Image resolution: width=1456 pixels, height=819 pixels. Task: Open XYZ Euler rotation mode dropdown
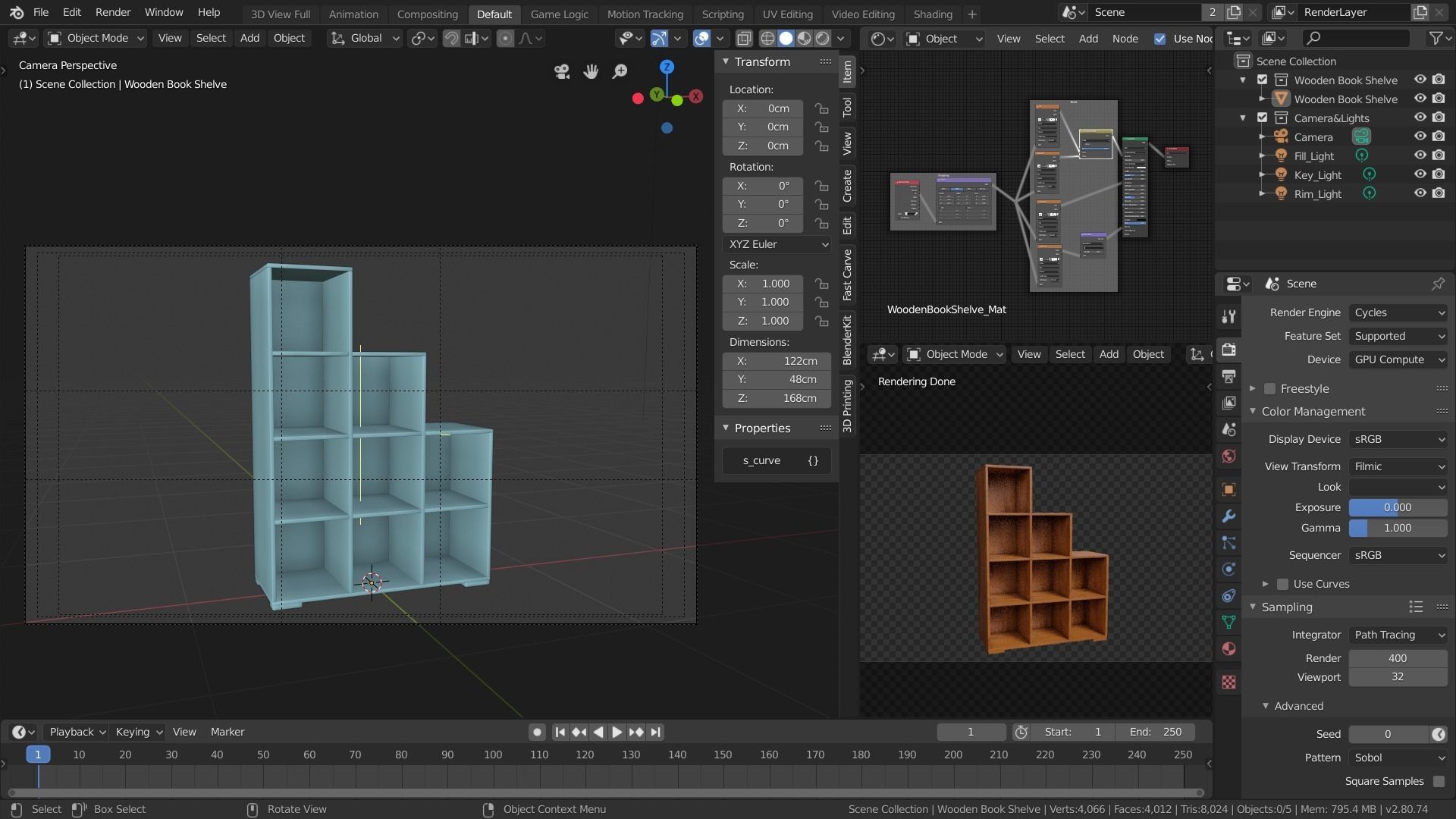[777, 244]
